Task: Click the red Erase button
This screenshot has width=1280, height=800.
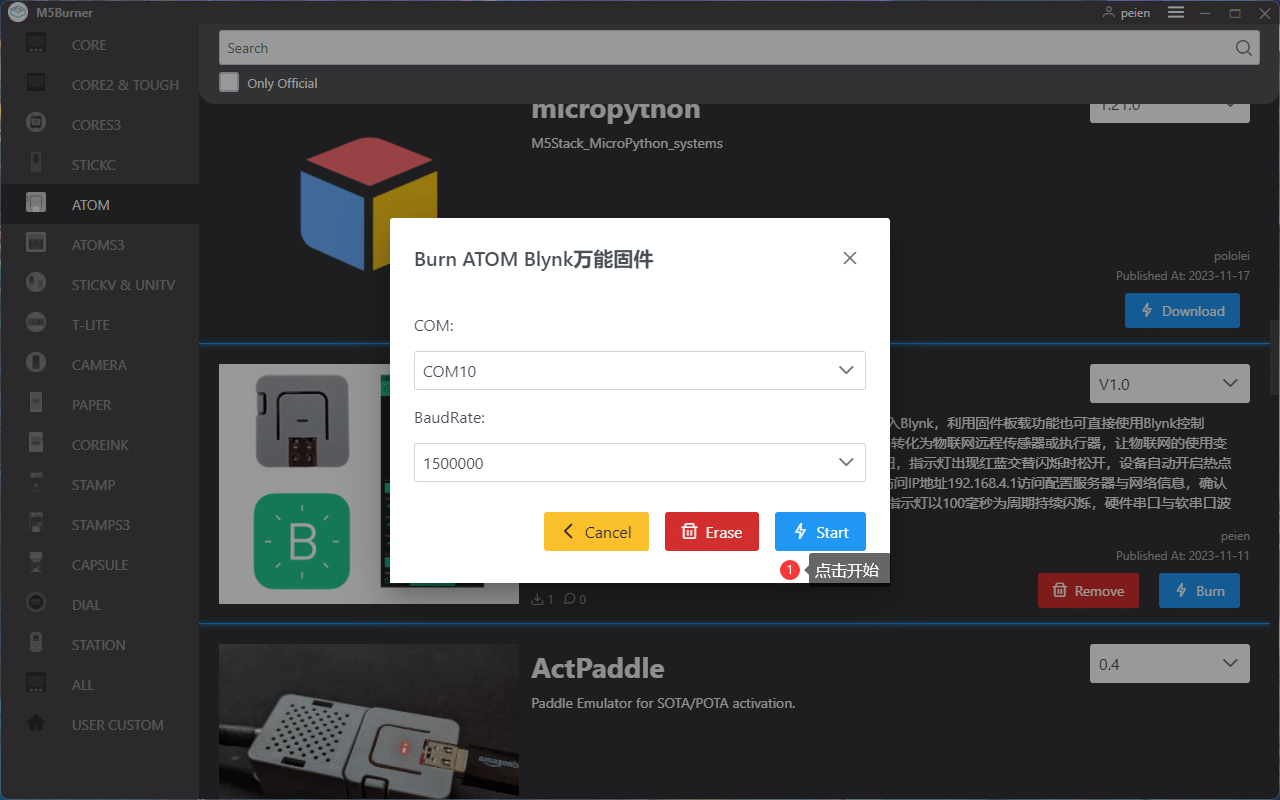Action: pyautogui.click(x=712, y=532)
